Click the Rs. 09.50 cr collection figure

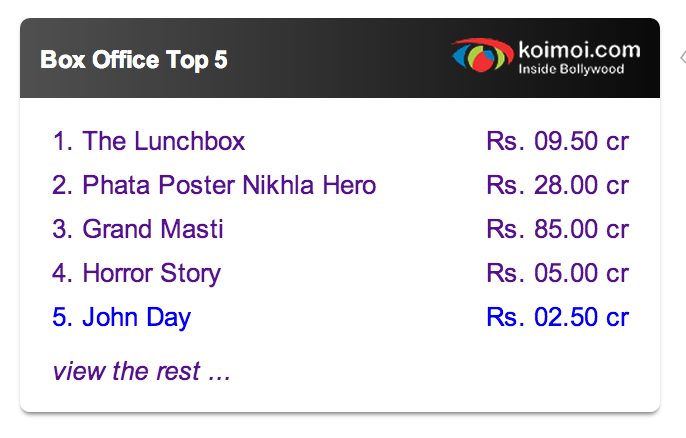(557, 141)
